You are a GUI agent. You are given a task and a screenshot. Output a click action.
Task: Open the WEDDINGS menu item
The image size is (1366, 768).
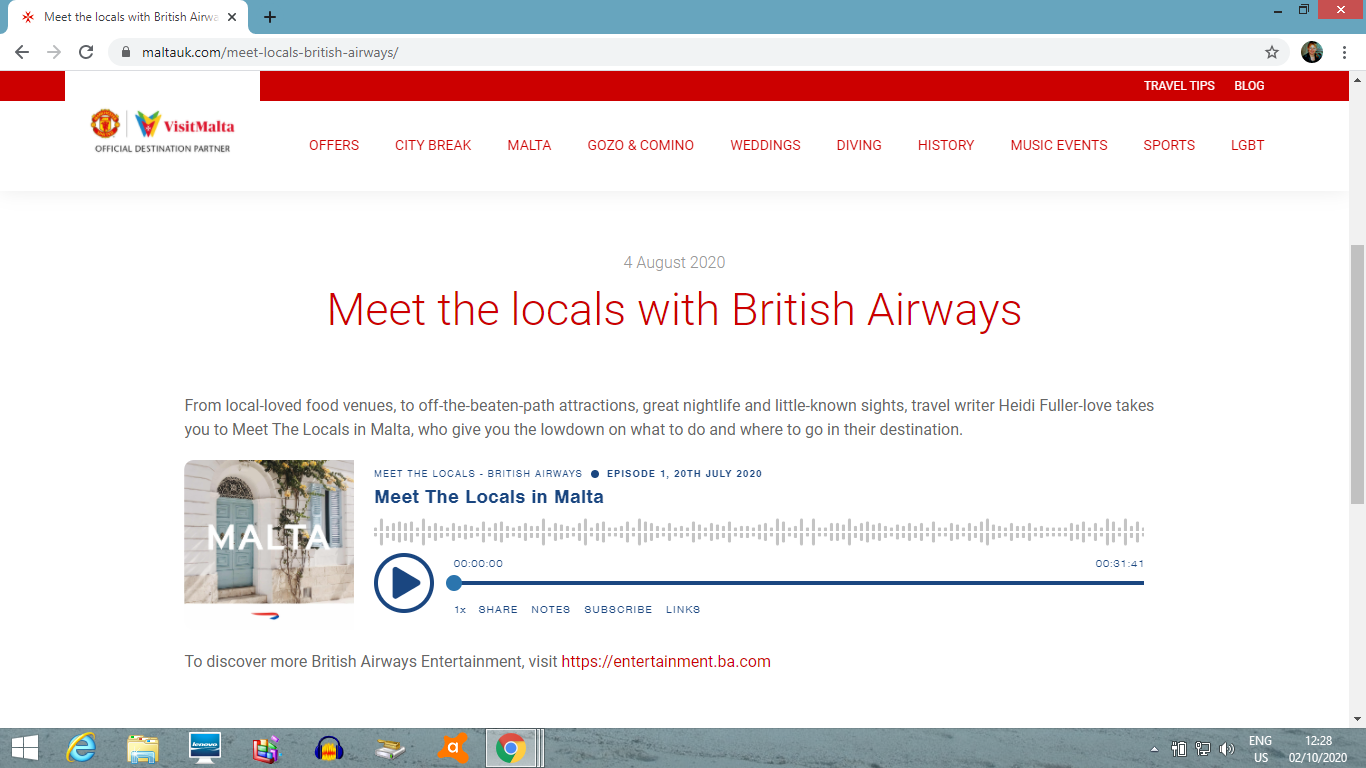765,145
